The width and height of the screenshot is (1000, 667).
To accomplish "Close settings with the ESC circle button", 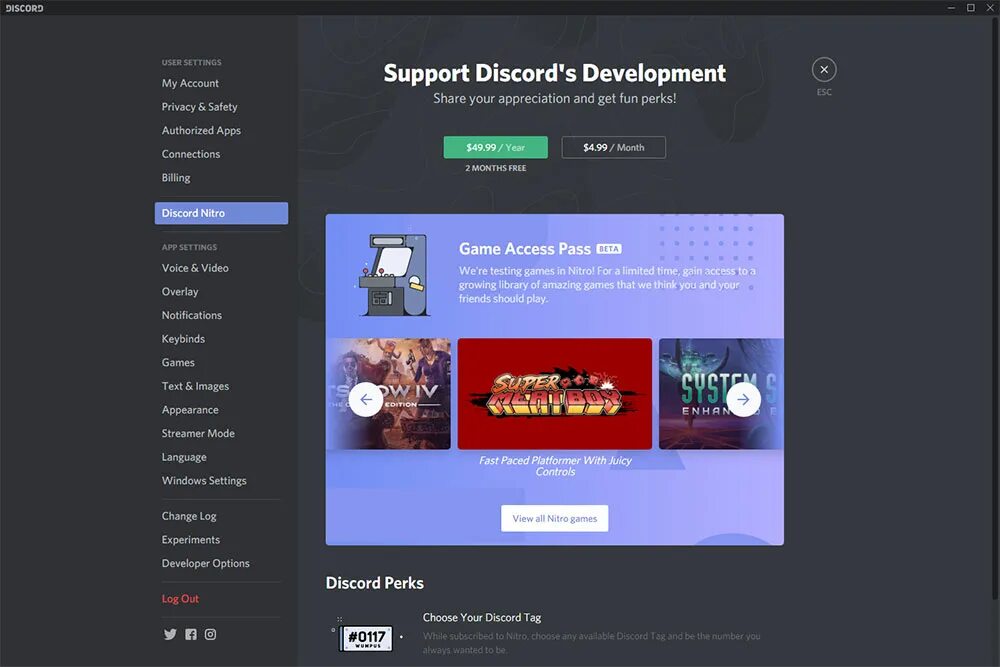I will 824,70.
